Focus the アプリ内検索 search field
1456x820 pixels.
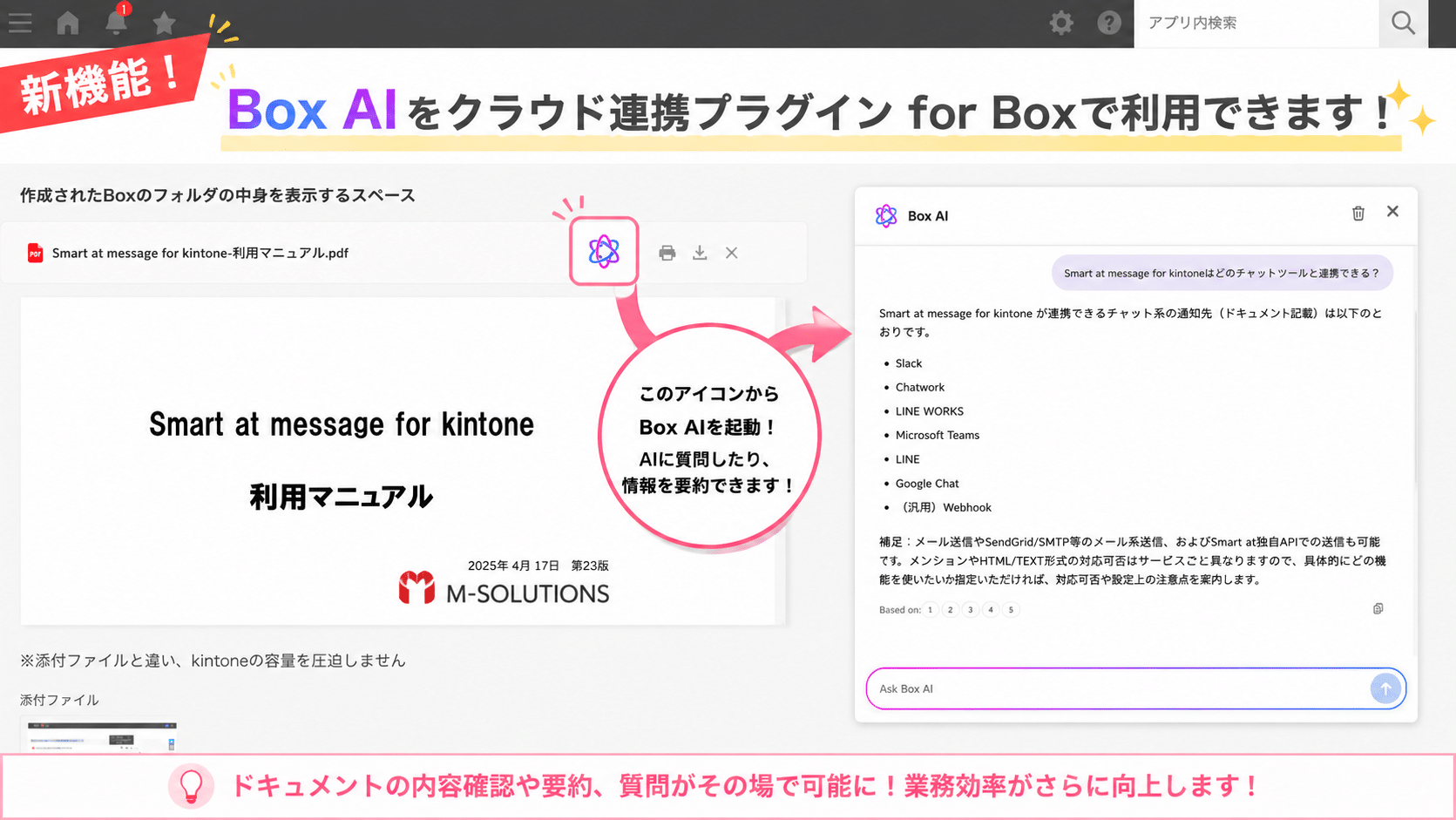pos(1256,24)
